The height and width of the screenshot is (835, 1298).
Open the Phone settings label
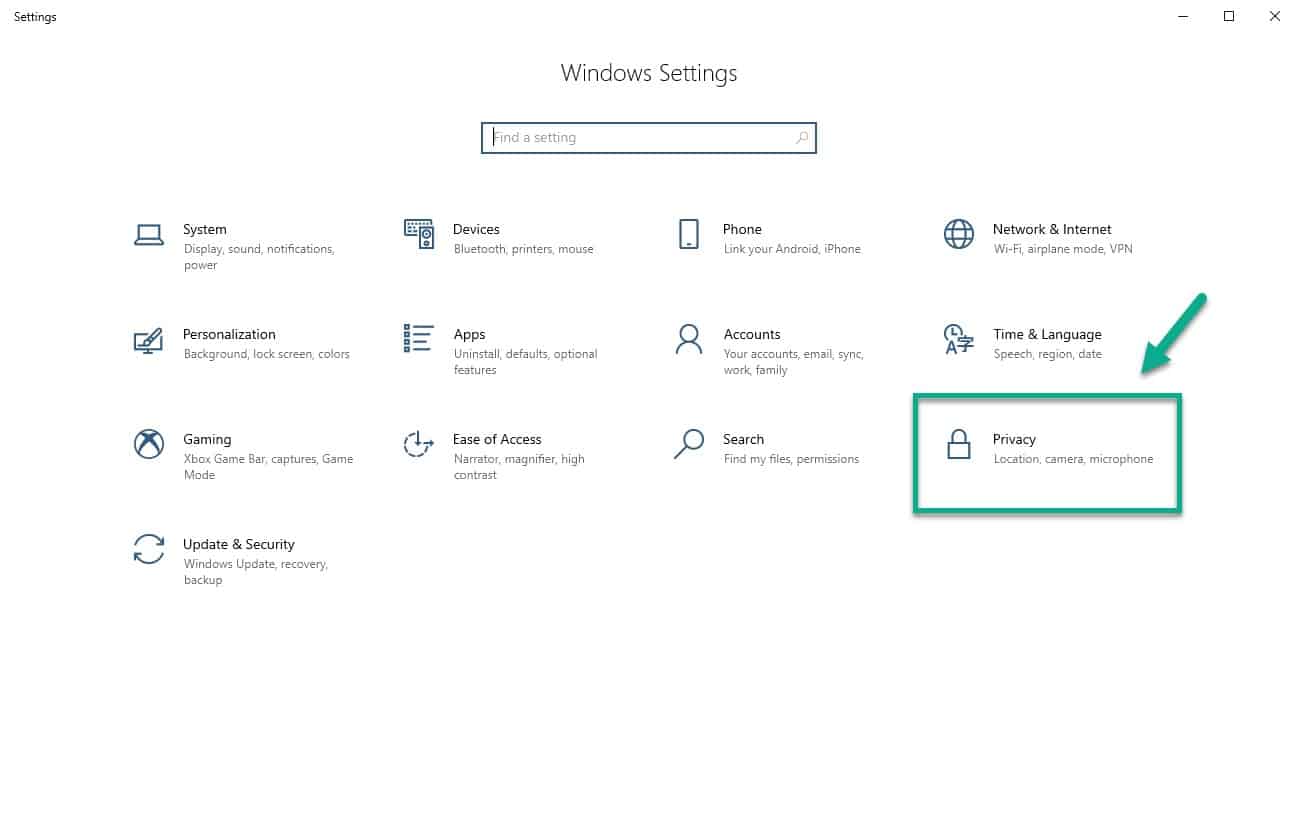coord(742,229)
